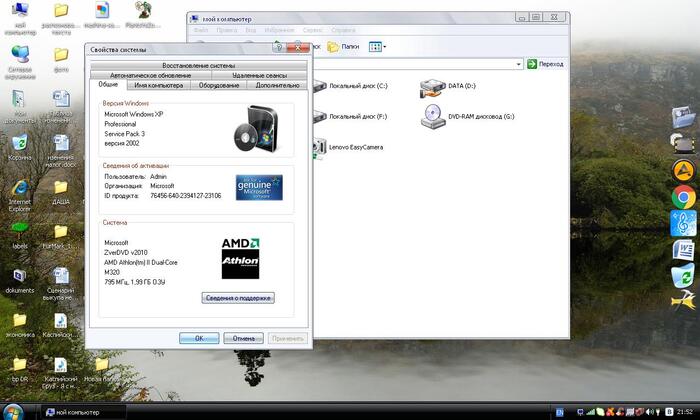The image size is (700, 420).
Task: Expand the view mode dropdown in the toolbar
Action: click(384, 46)
